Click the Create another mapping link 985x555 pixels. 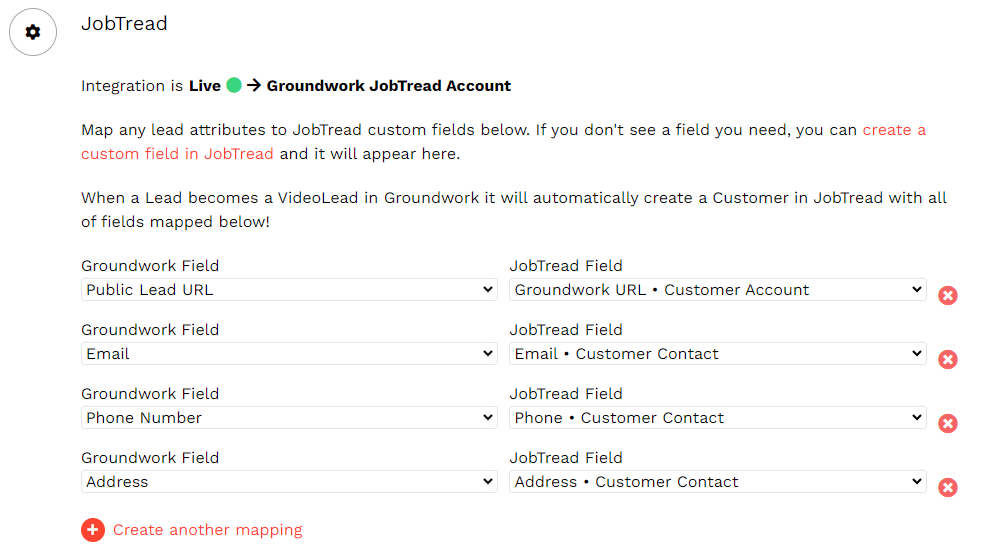[x=207, y=530]
